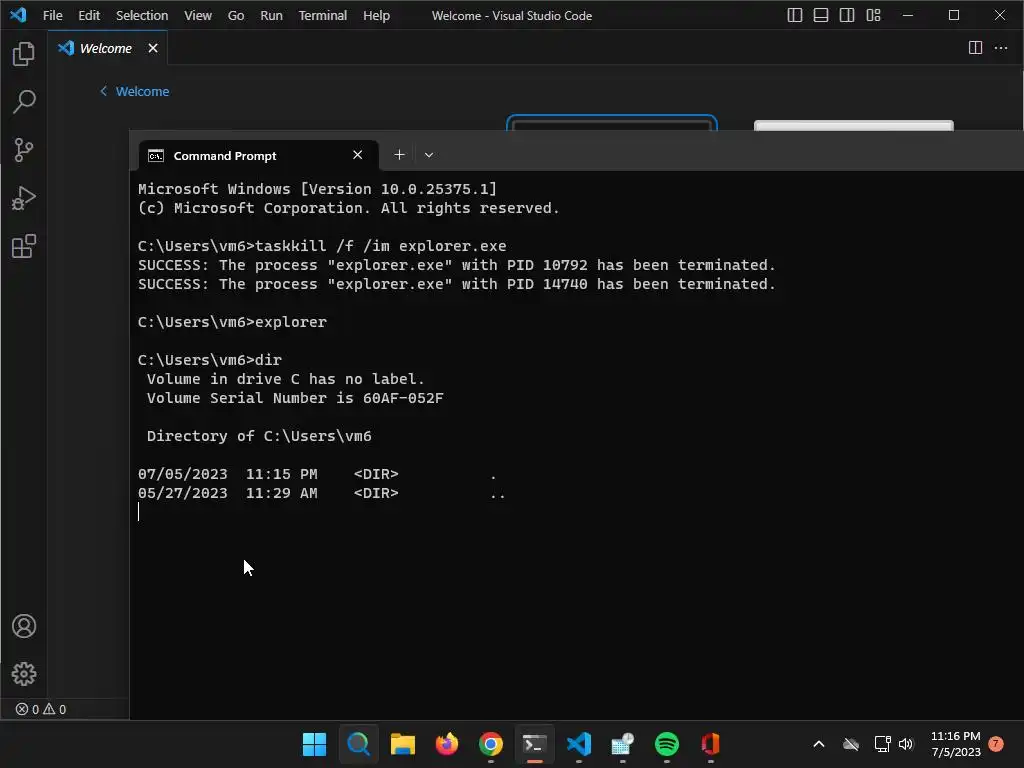Click the cloud sync tray icon

point(851,744)
